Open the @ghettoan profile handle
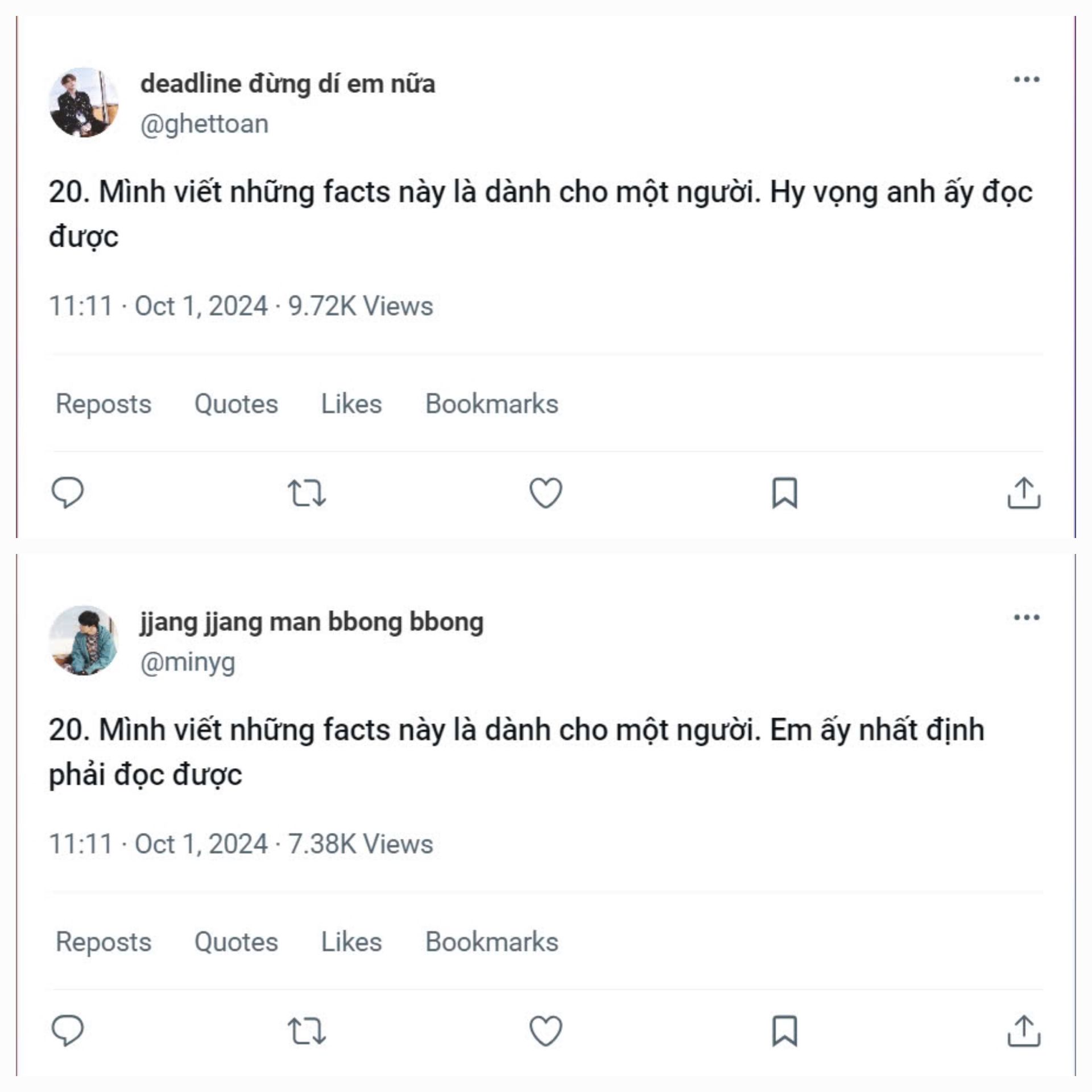 [x=204, y=124]
